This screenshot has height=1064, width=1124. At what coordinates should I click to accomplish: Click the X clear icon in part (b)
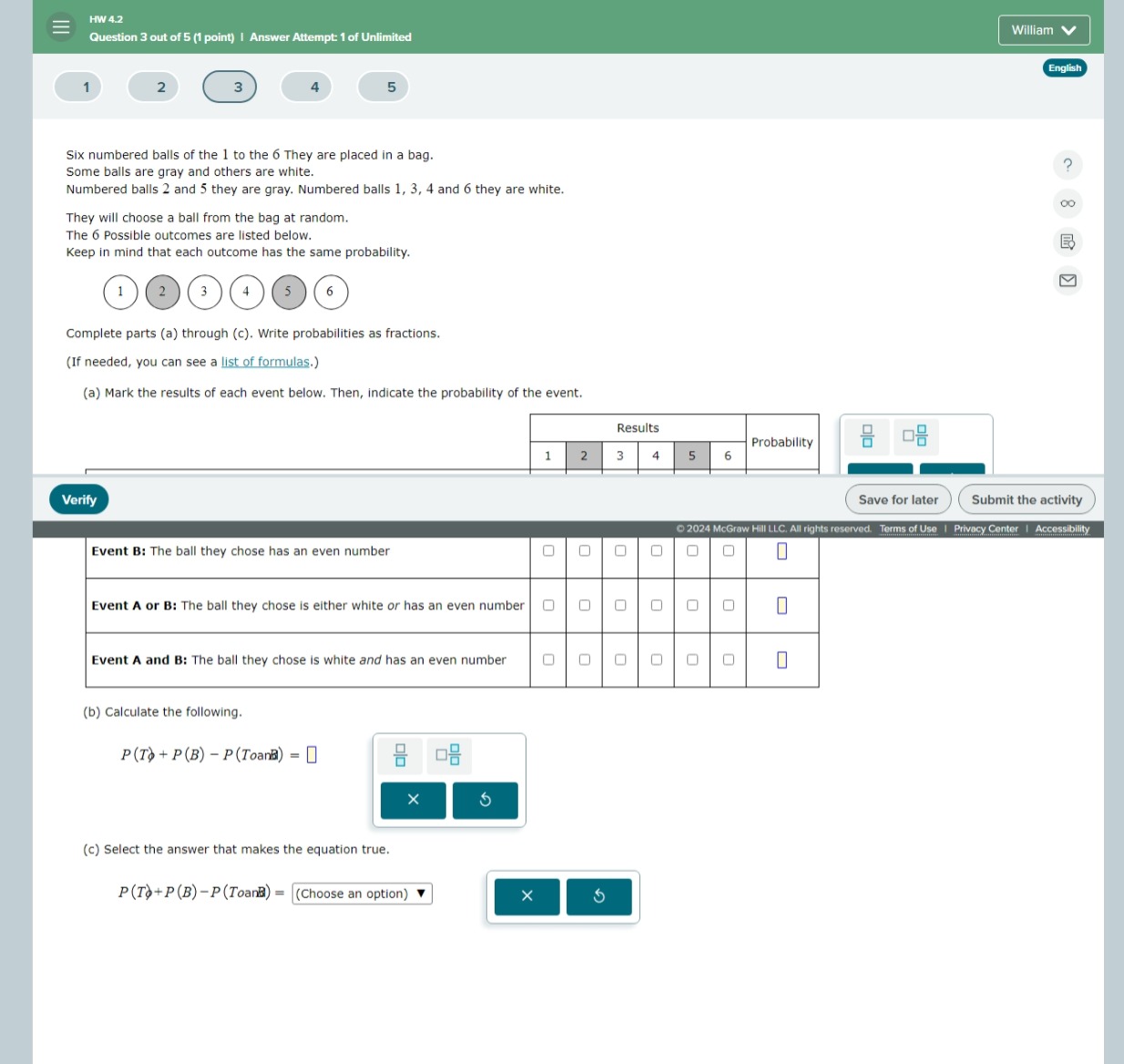(x=413, y=801)
